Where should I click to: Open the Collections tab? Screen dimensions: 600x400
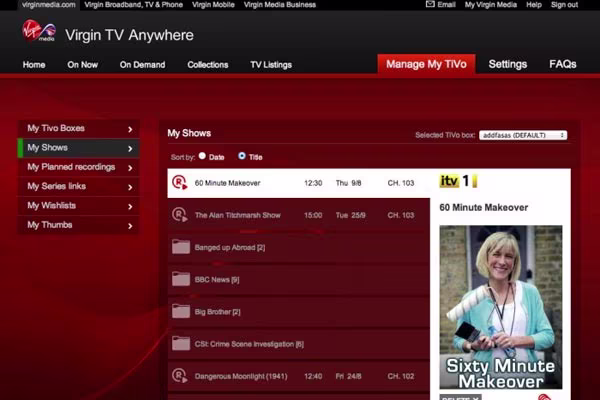pos(208,65)
